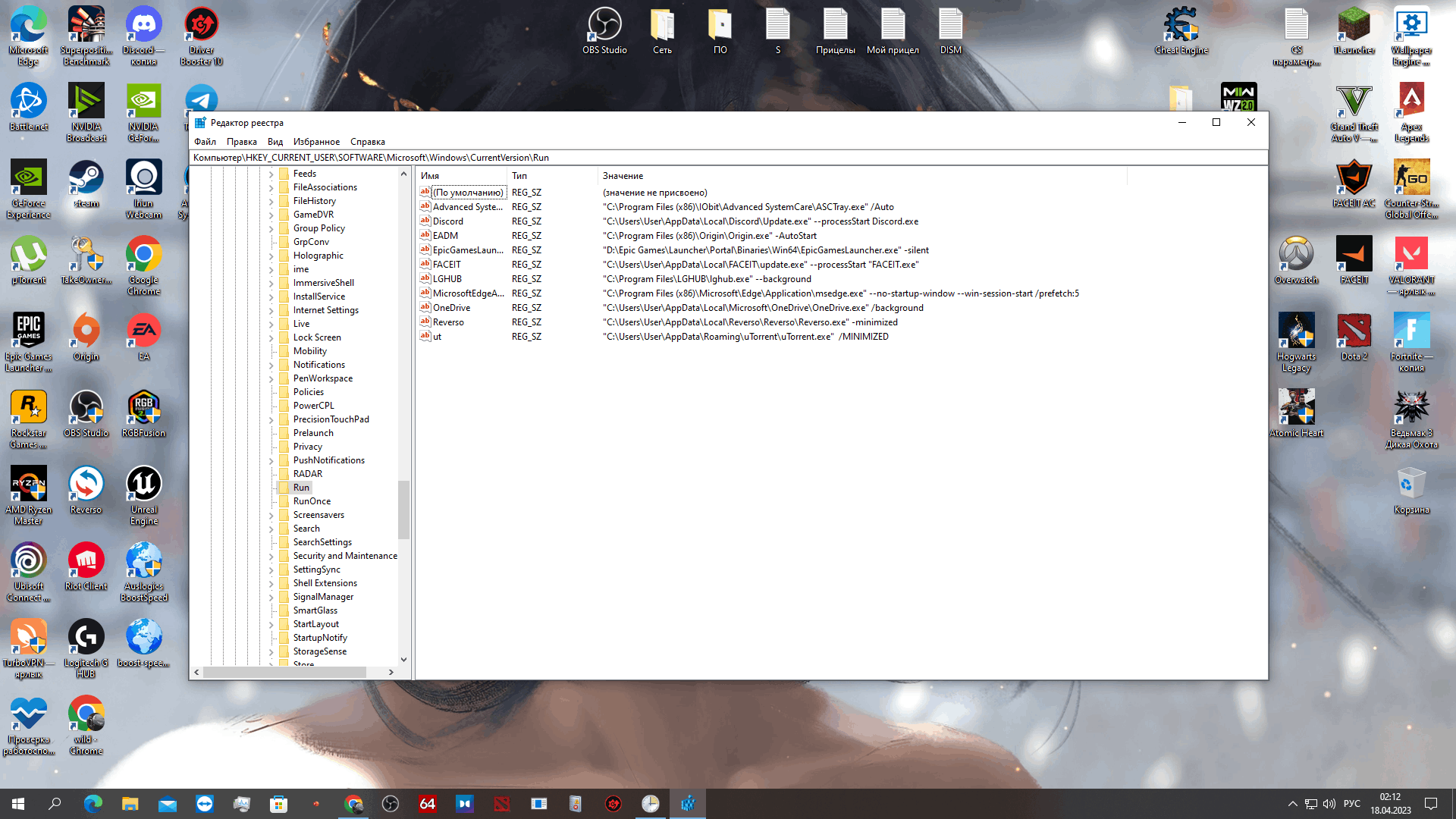Viewport: 1456px width, 819px height.
Task: Expand the Security and Maintenance key
Action: (271, 556)
